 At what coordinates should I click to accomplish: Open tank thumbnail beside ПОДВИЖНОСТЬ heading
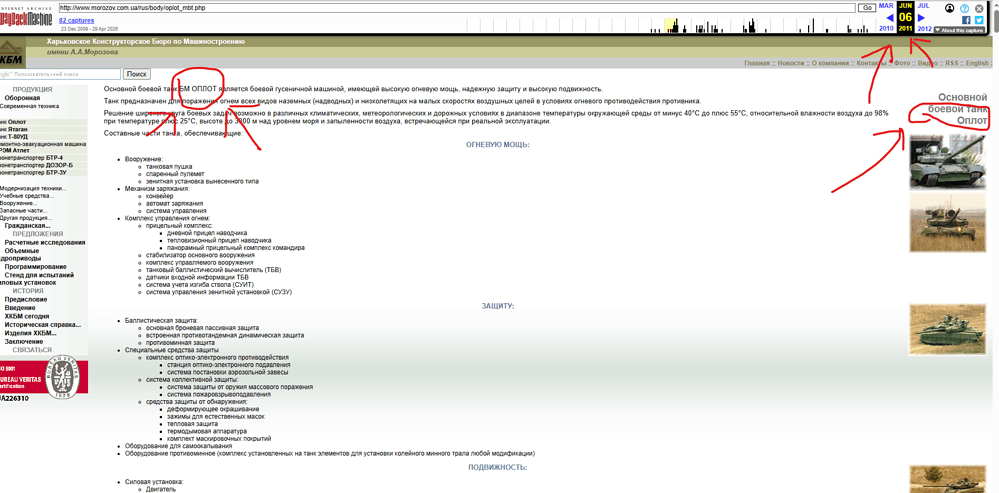coord(947,479)
